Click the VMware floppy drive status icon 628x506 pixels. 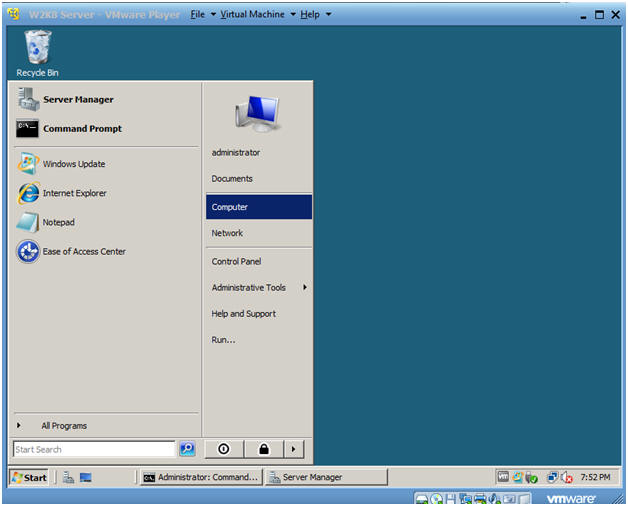pos(451,499)
